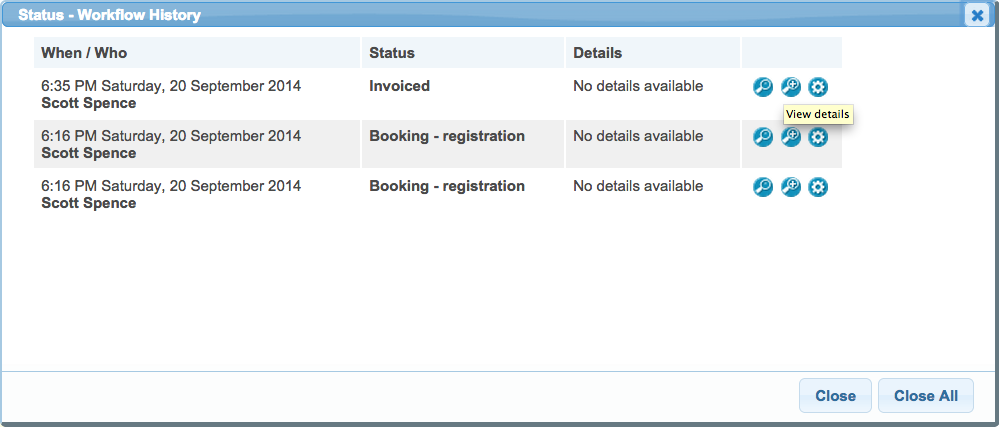Select Booking - registration status in the middle row
Screen dimensions: 999x427
coord(447,136)
